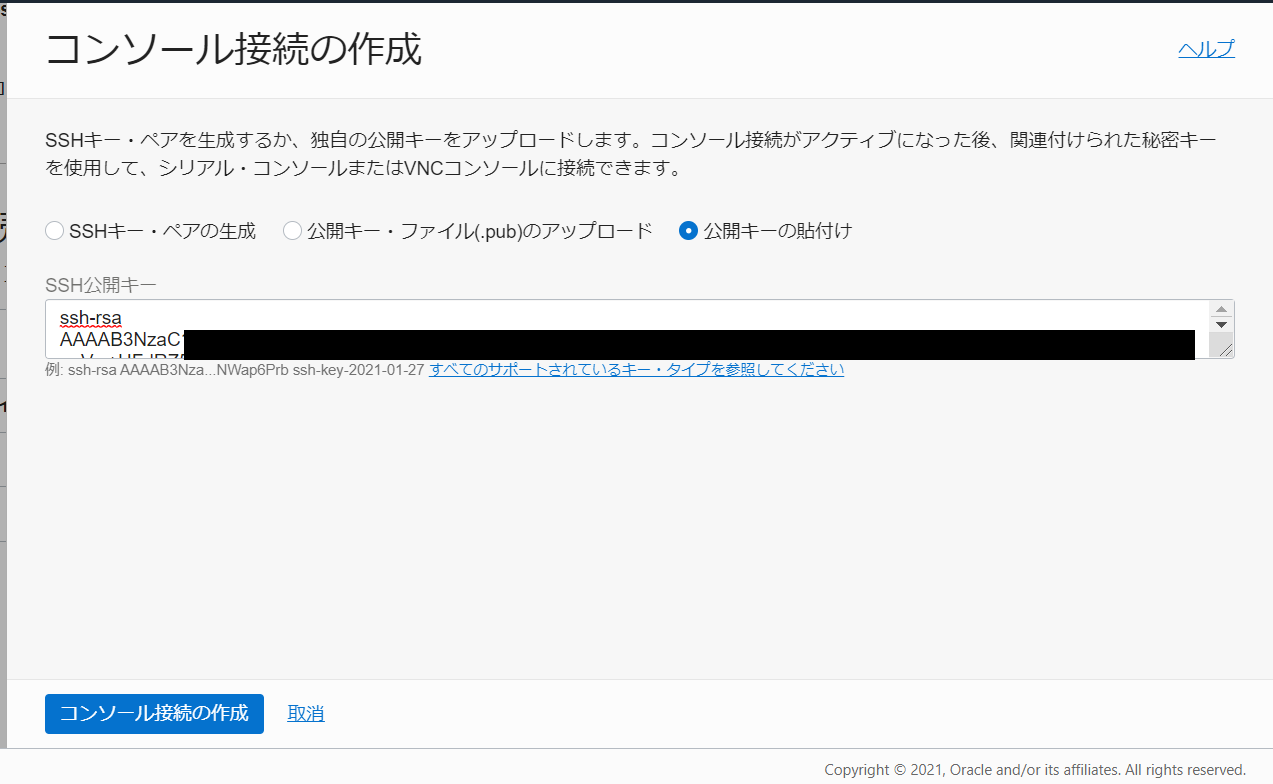Screen dimensions: 1273x784
Task: Open the "ヘルプ" help link
Action: 1205,48
